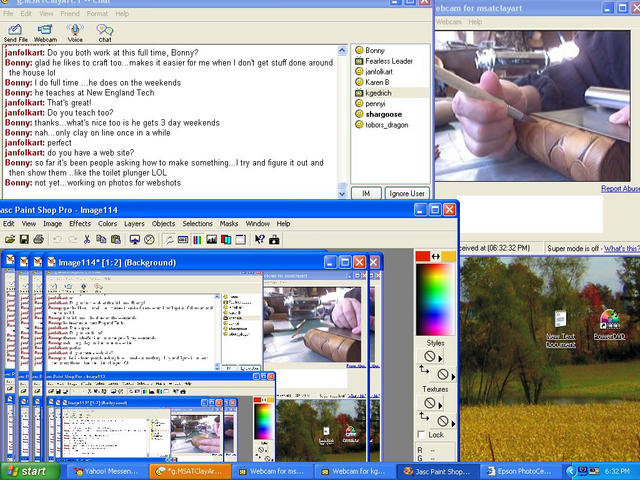The height and width of the screenshot is (480, 640).
Task: Click the IM button
Action: [366, 193]
